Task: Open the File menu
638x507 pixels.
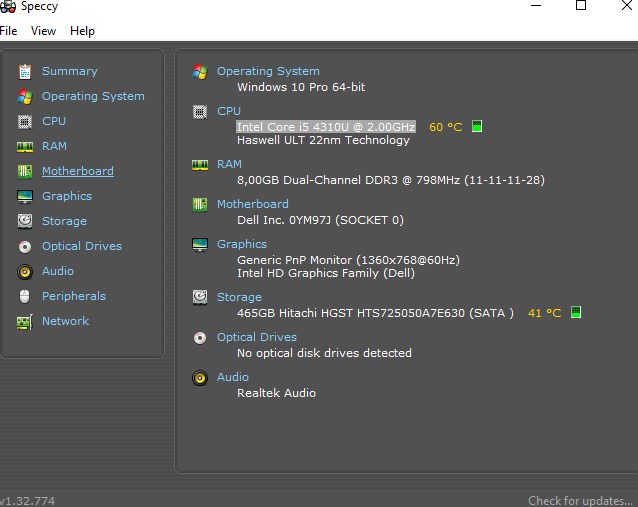Action: (x=9, y=31)
